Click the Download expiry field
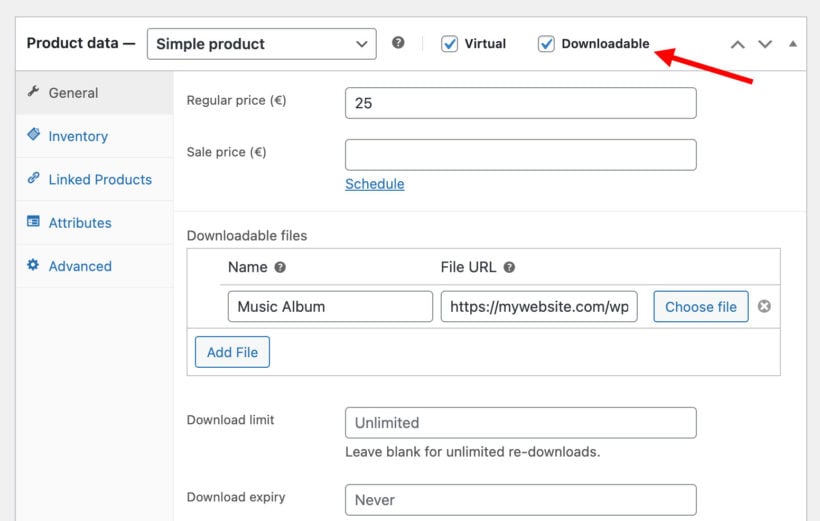The image size is (820, 521). tap(521, 500)
